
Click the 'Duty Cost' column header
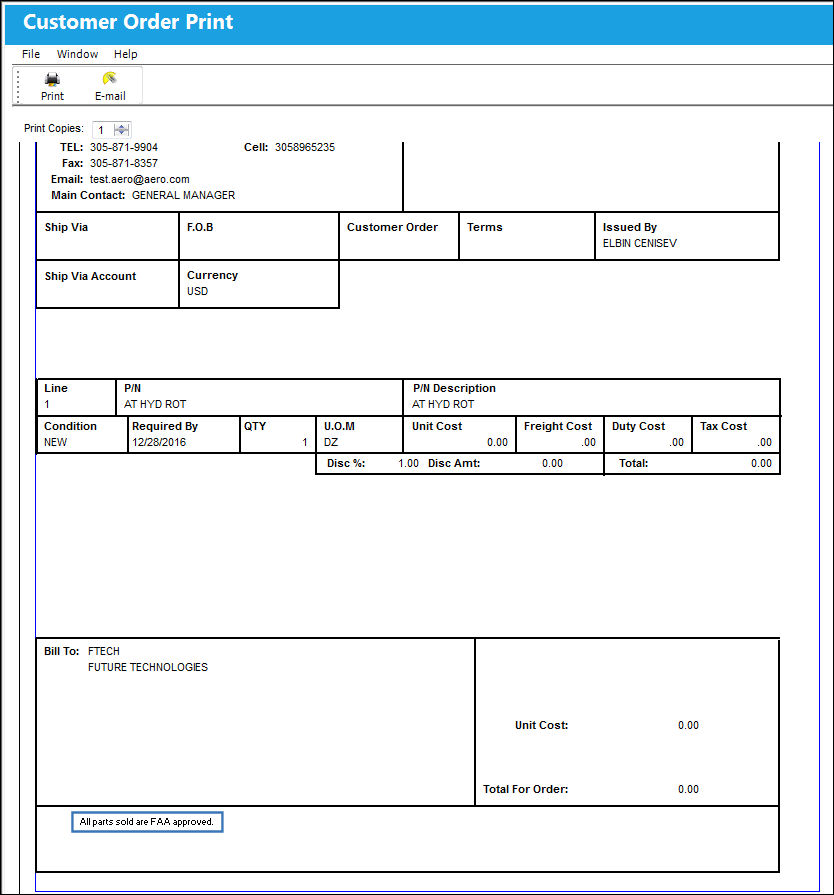coord(639,426)
